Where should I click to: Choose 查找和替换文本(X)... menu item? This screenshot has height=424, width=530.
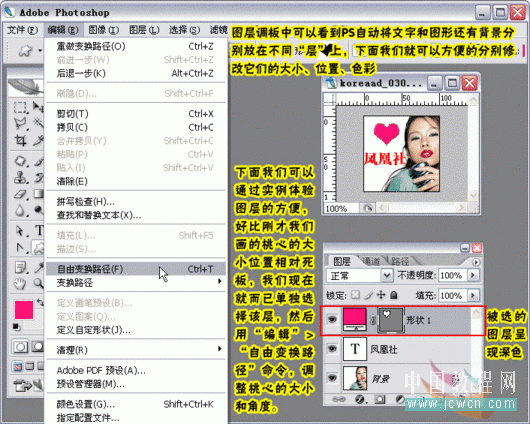pyautogui.click(x=136, y=215)
